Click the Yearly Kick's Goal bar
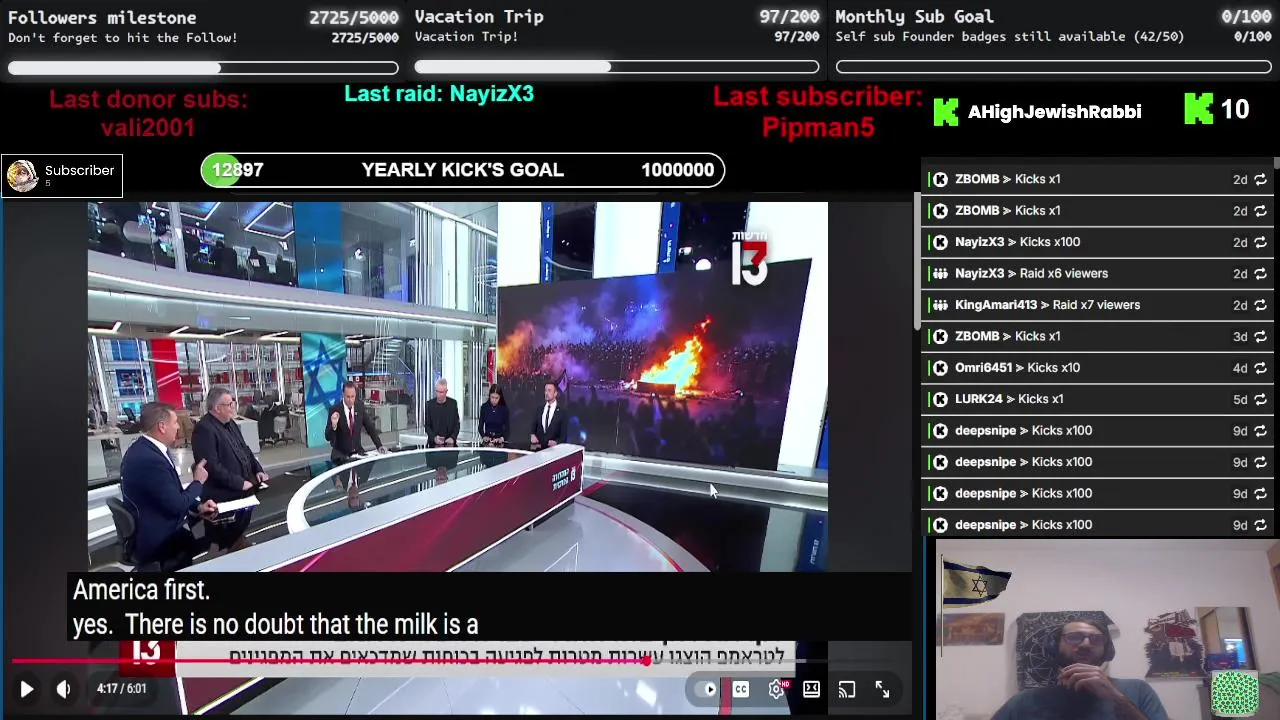Viewport: 1280px width, 720px height. [463, 170]
